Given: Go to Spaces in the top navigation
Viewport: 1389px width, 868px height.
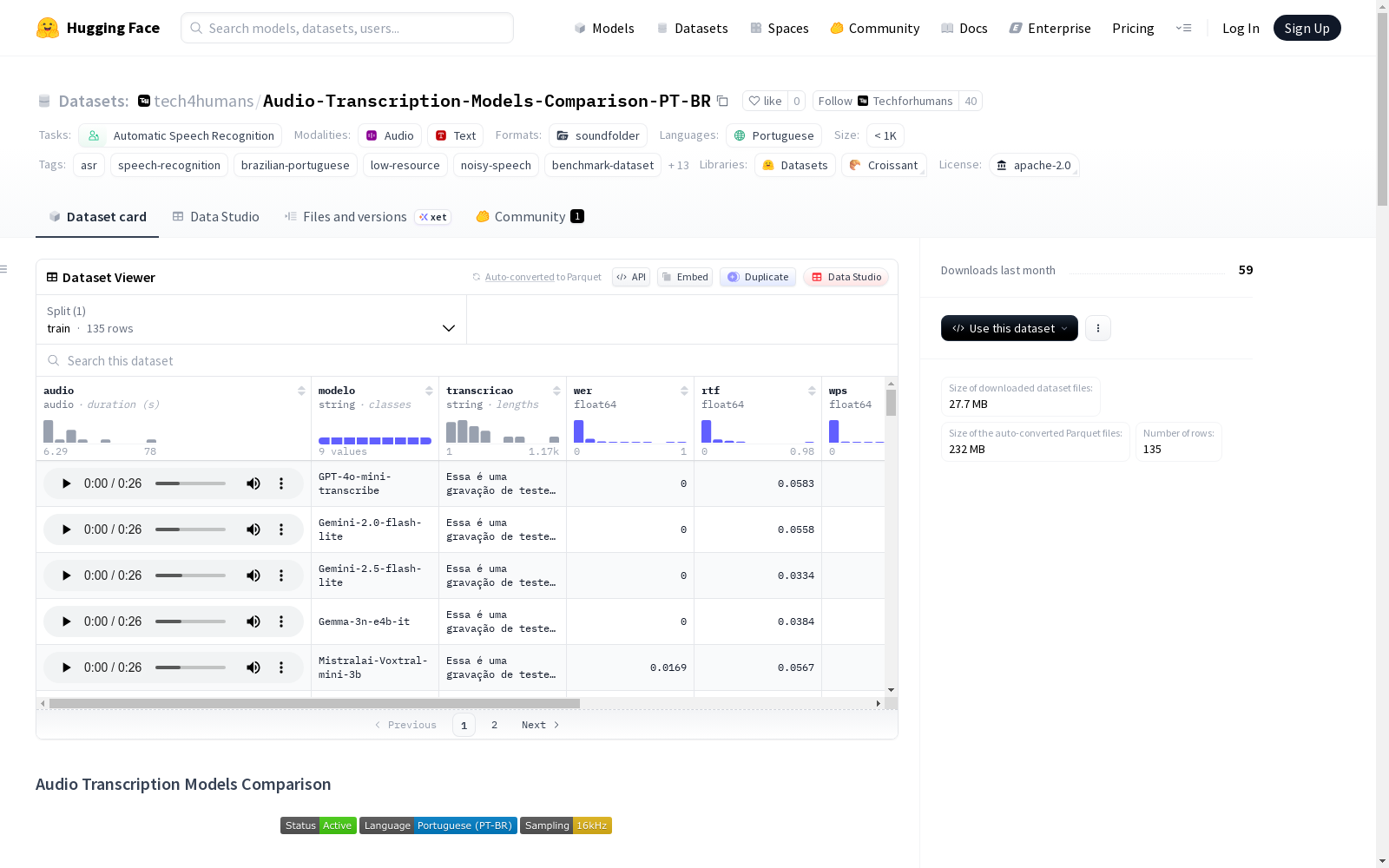Looking at the screenshot, I should (780, 28).
